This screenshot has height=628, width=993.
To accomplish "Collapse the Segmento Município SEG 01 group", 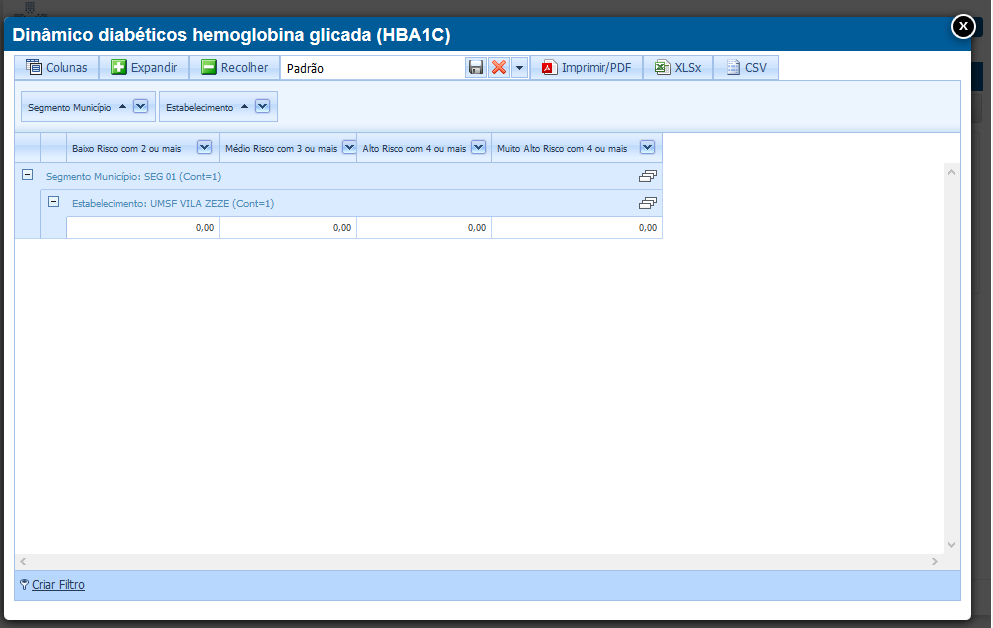I will click(x=27, y=175).
